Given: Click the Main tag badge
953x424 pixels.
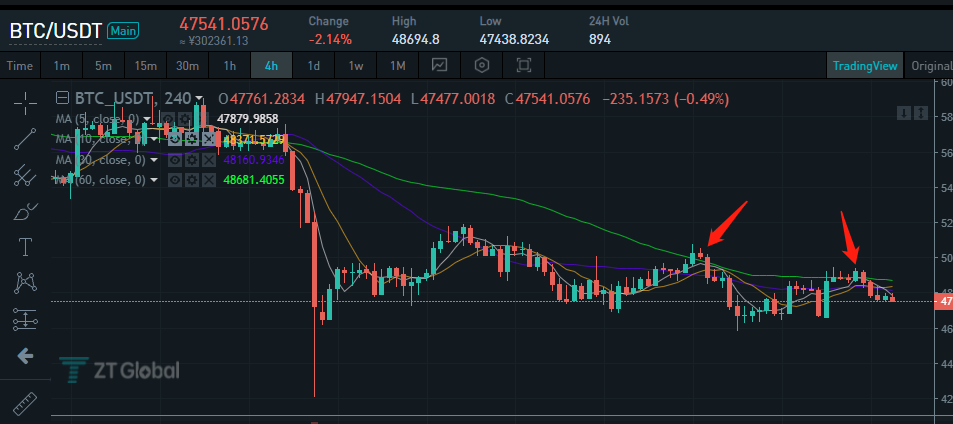Looking at the screenshot, I should (123, 30).
